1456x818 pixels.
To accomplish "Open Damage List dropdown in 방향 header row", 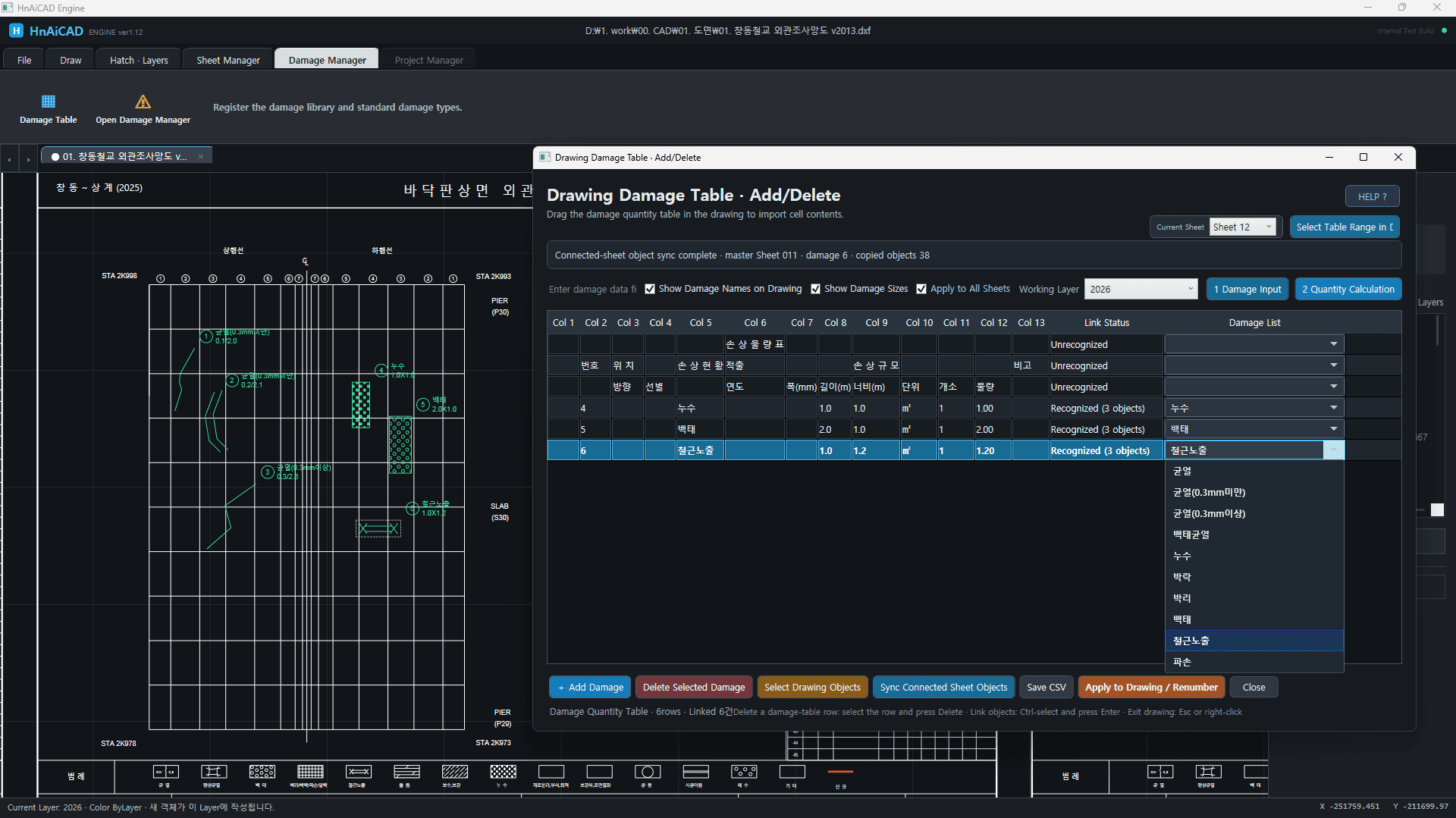I will point(1333,387).
